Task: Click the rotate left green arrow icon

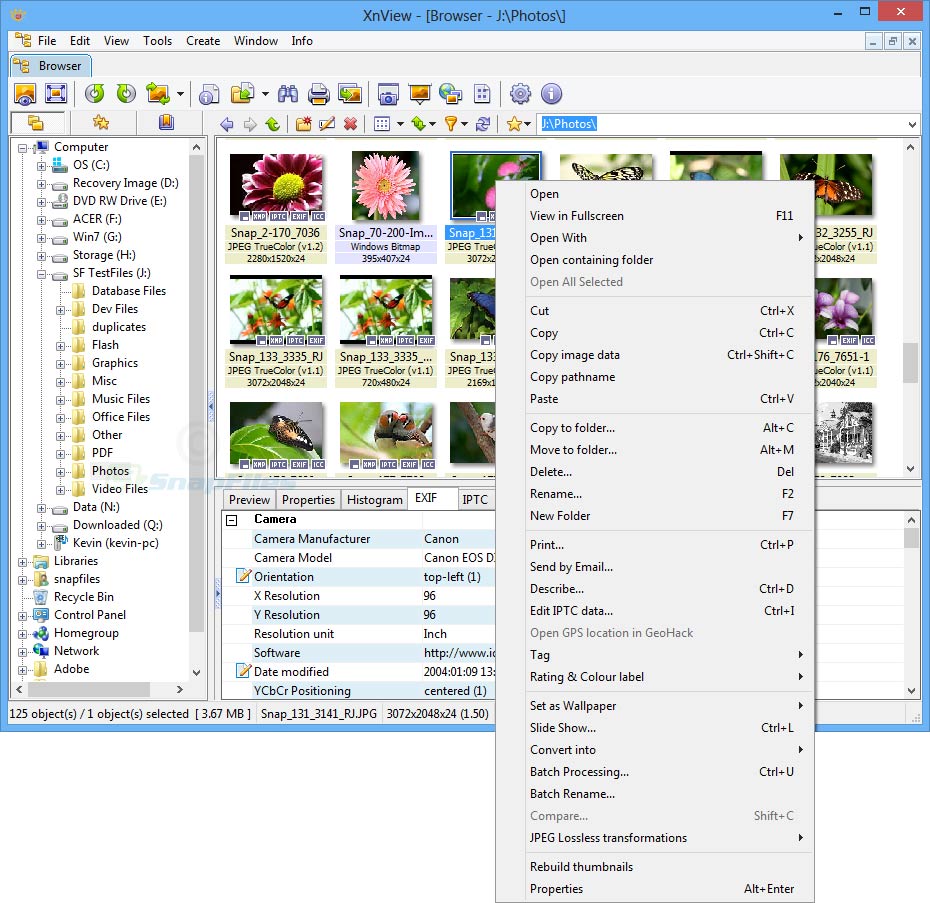Action: tap(94, 94)
